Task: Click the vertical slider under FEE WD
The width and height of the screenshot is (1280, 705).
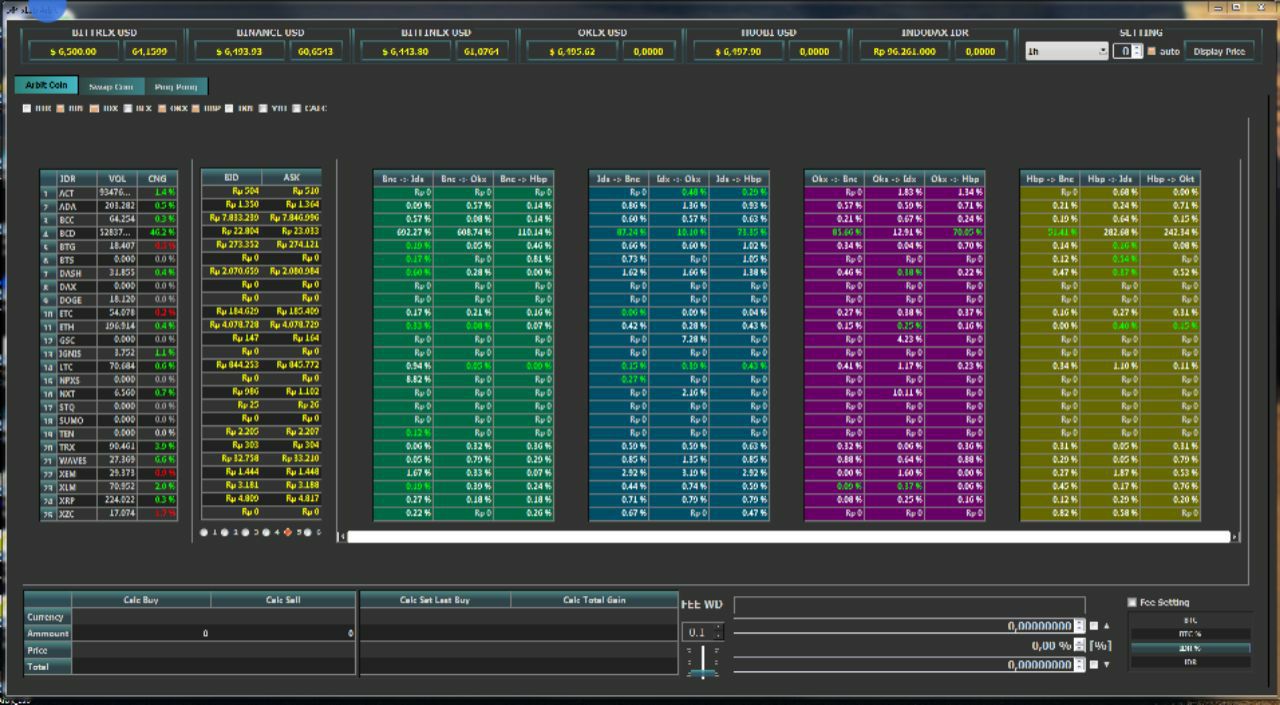Action: tap(703, 661)
